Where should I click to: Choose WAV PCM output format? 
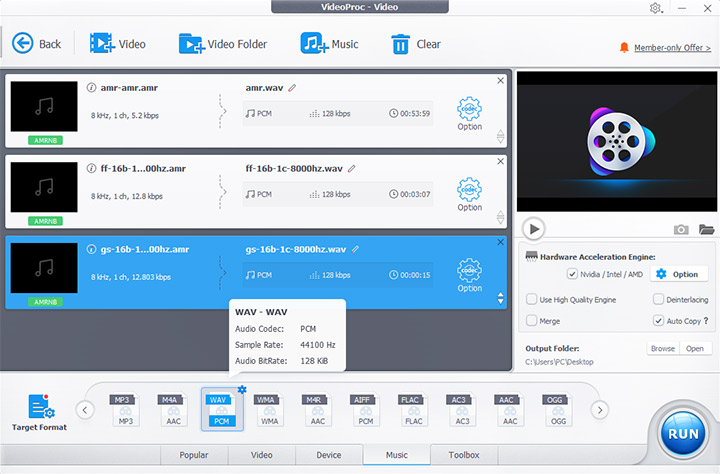[x=221, y=410]
